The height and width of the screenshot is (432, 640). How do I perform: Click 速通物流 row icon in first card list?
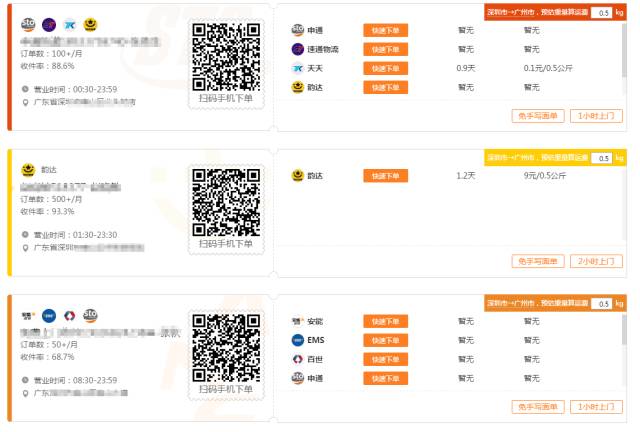point(298,49)
